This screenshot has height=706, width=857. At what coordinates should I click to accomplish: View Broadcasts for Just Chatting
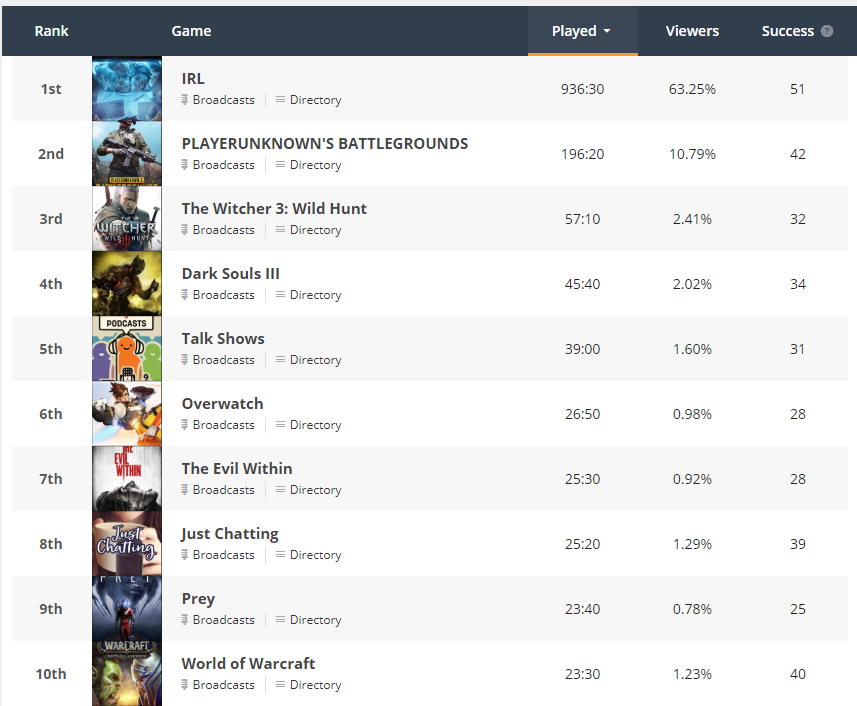[x=218, y=555]
